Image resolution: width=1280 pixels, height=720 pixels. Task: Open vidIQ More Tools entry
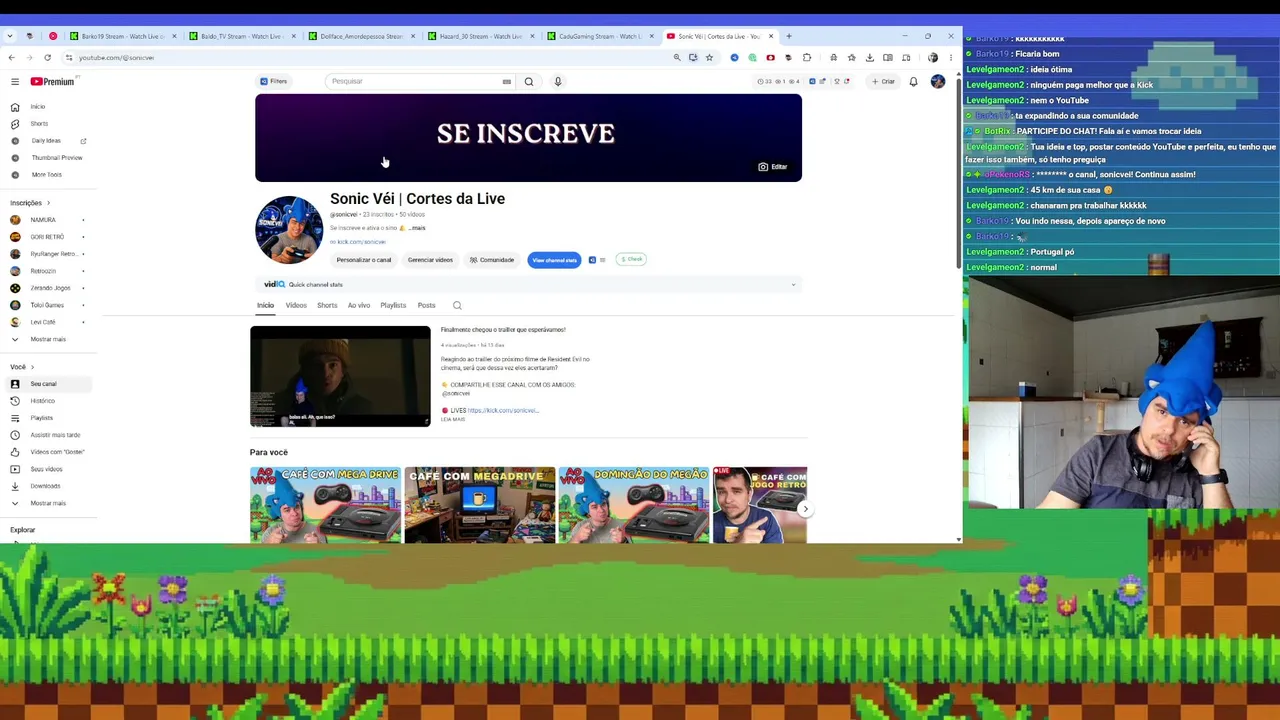[47, 175]
